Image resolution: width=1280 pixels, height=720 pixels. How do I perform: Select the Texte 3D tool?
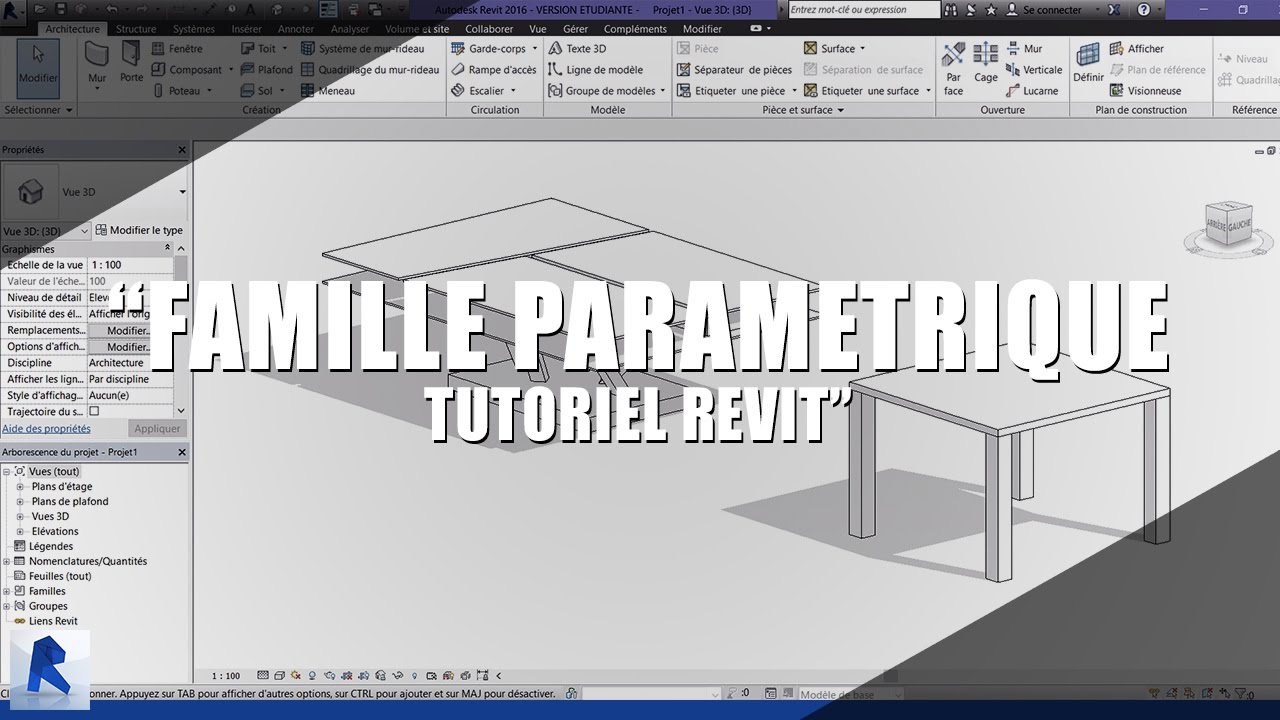(x=577, y=49)
